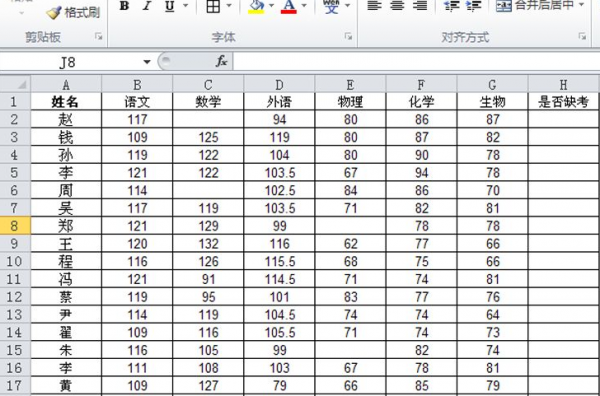This screenshot has width=600, height=396.
Task: Toggle underline formatting
Action: point(170,6)
